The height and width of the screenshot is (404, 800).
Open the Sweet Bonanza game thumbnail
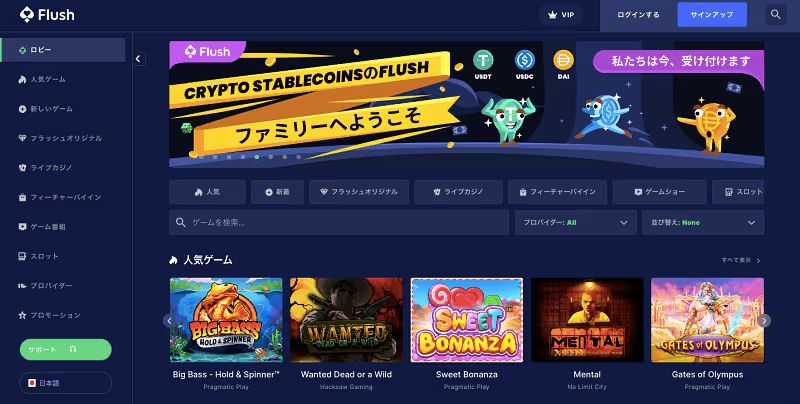466,320
